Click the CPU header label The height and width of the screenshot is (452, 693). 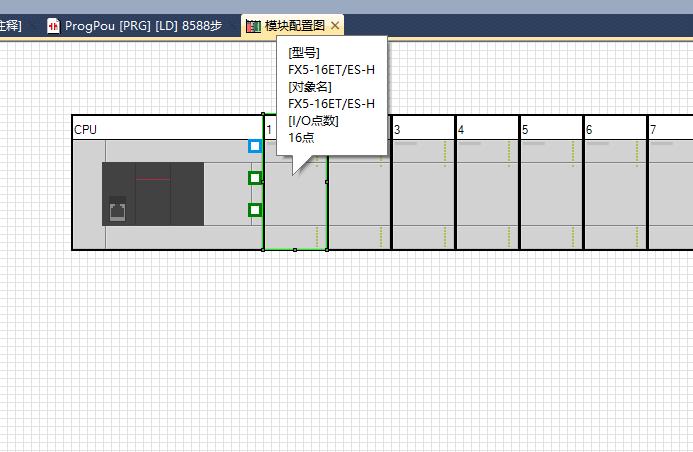click(86, 130)
